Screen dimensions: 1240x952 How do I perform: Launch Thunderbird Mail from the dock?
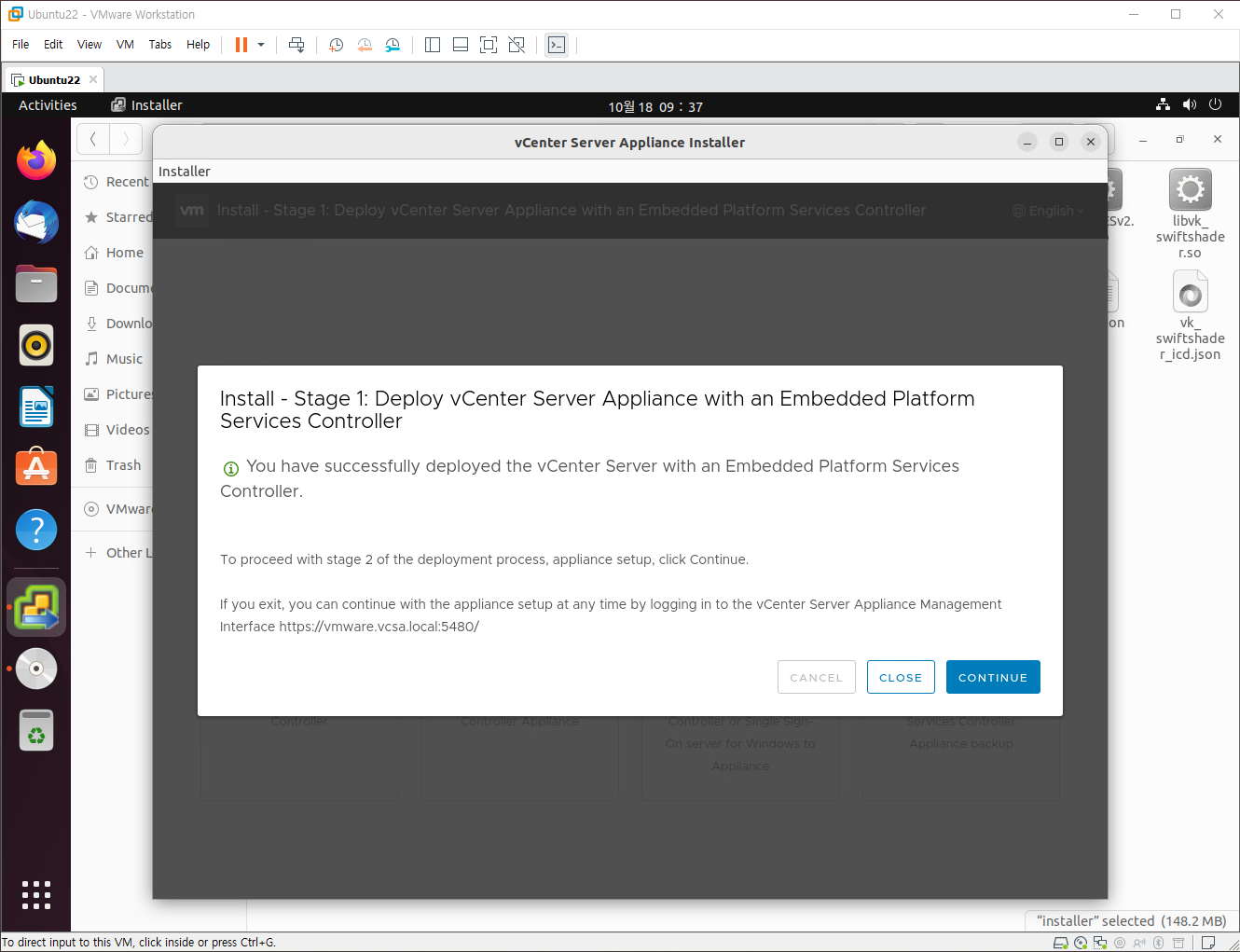[36, 222]
